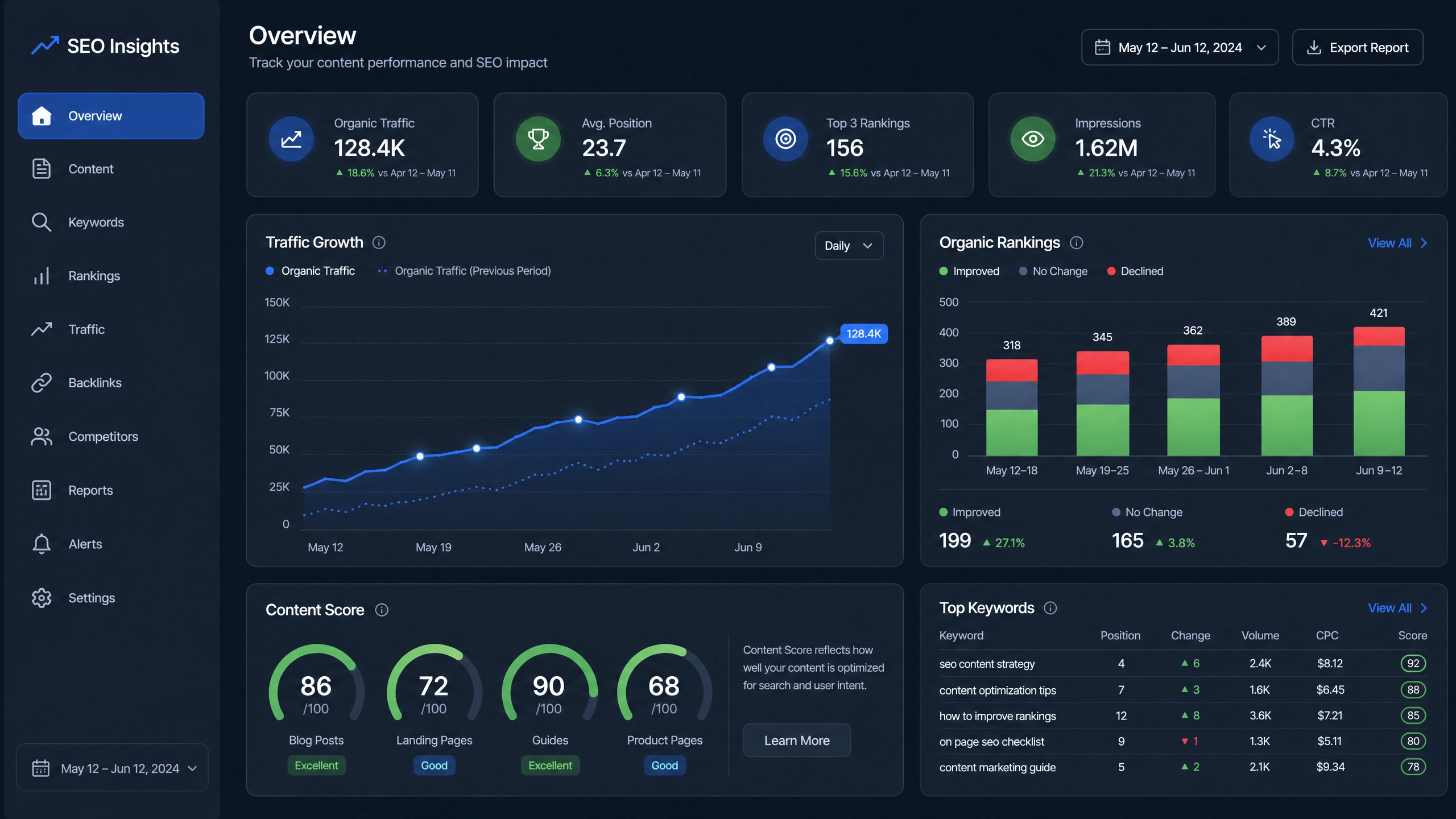Click the score badge 92

[x=1413, y=664]
